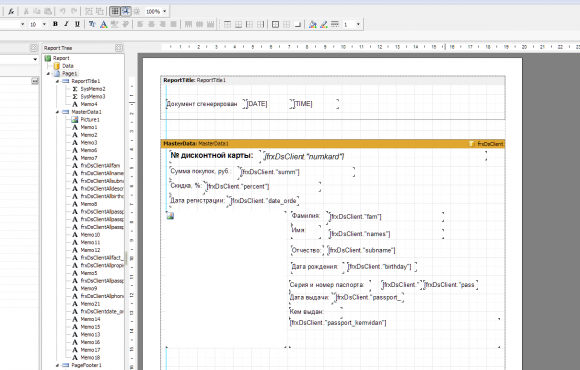Toggle the show grid button
This screenshot has width=580, height=370.
[115, 11]
